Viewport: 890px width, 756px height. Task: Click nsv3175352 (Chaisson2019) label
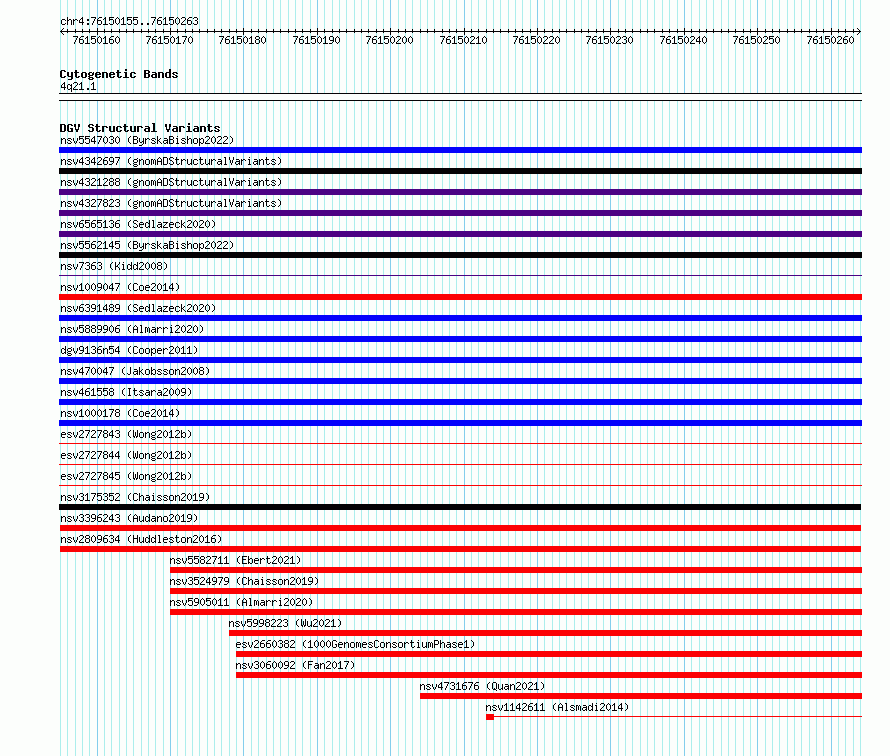point(135,497)
